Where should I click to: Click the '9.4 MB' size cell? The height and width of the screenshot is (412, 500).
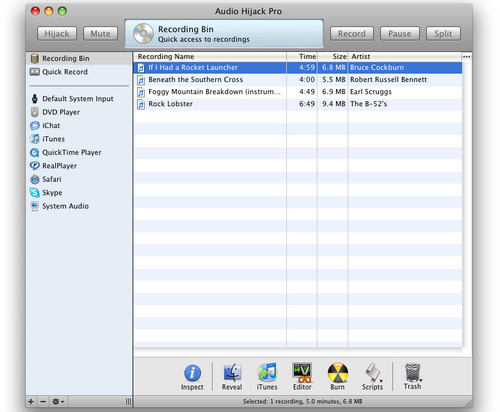pyautogui.click(x=334, y=104)
